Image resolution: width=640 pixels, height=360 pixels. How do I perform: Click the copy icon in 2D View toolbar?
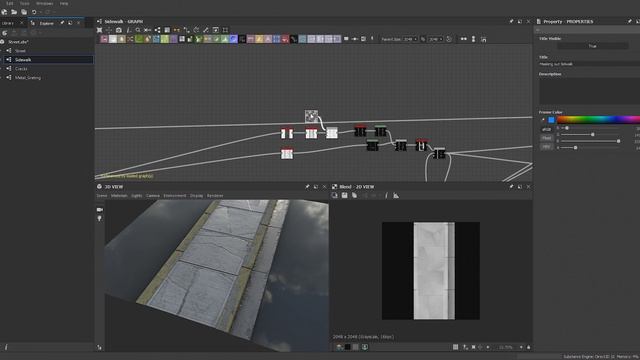(x=354, y=196)
